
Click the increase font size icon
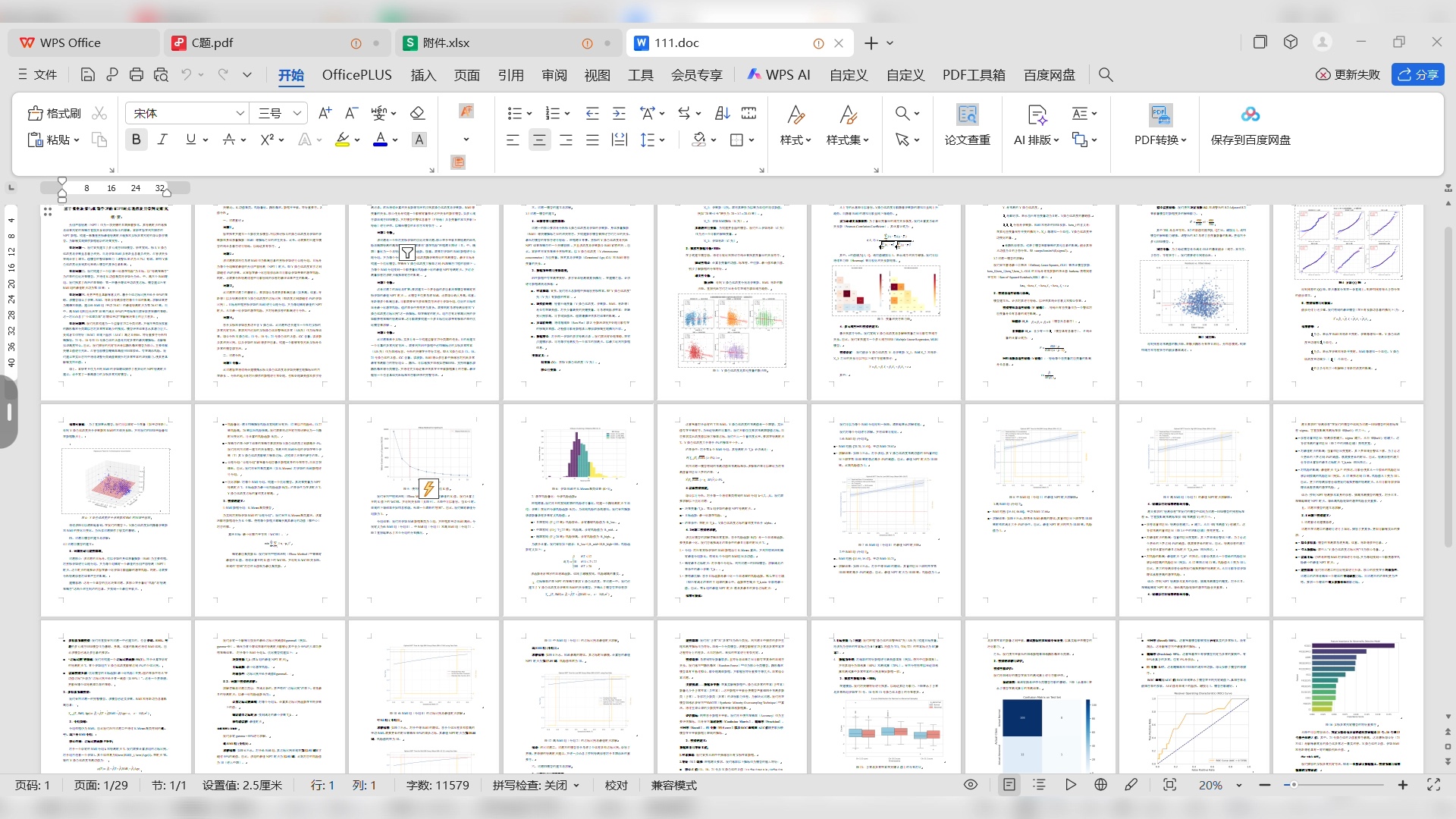pyautogui.click(x=325, y=113)
